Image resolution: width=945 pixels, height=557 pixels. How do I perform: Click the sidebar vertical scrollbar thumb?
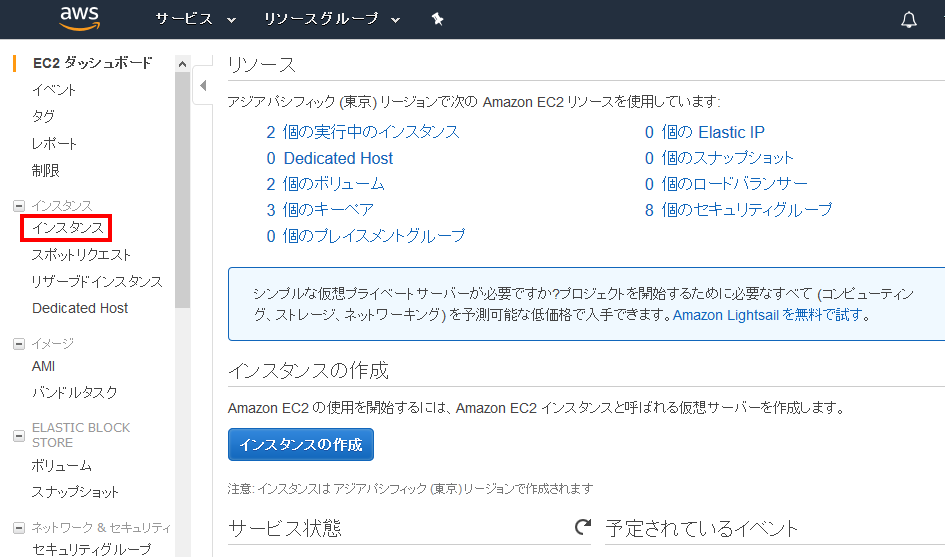[183, 190]
